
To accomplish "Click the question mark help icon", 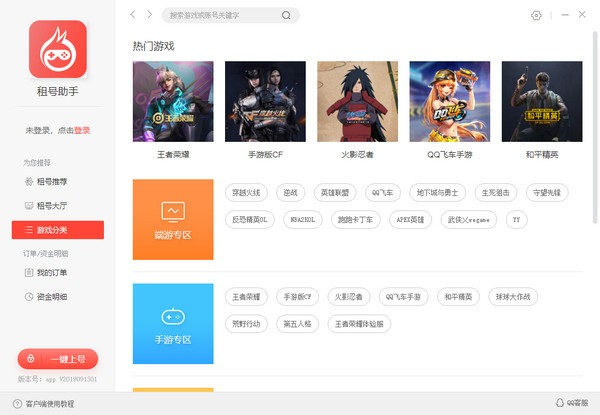I will click(x=17, y=404).
